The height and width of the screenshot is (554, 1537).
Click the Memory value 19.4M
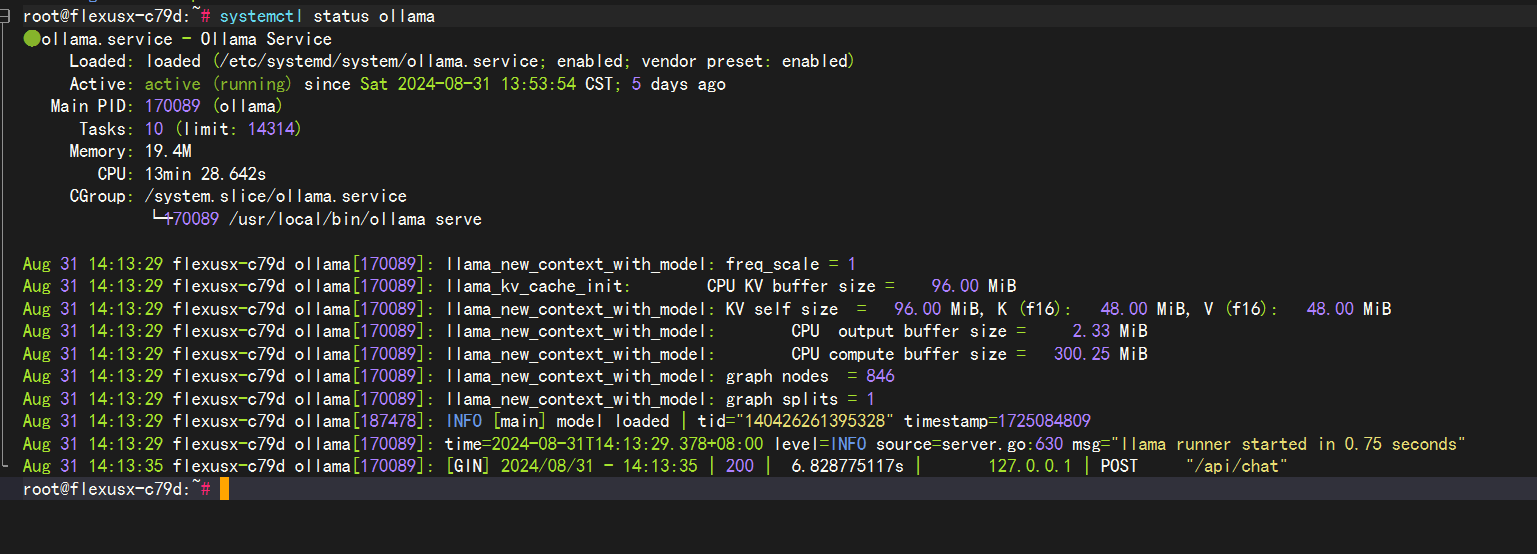(168, 152)
